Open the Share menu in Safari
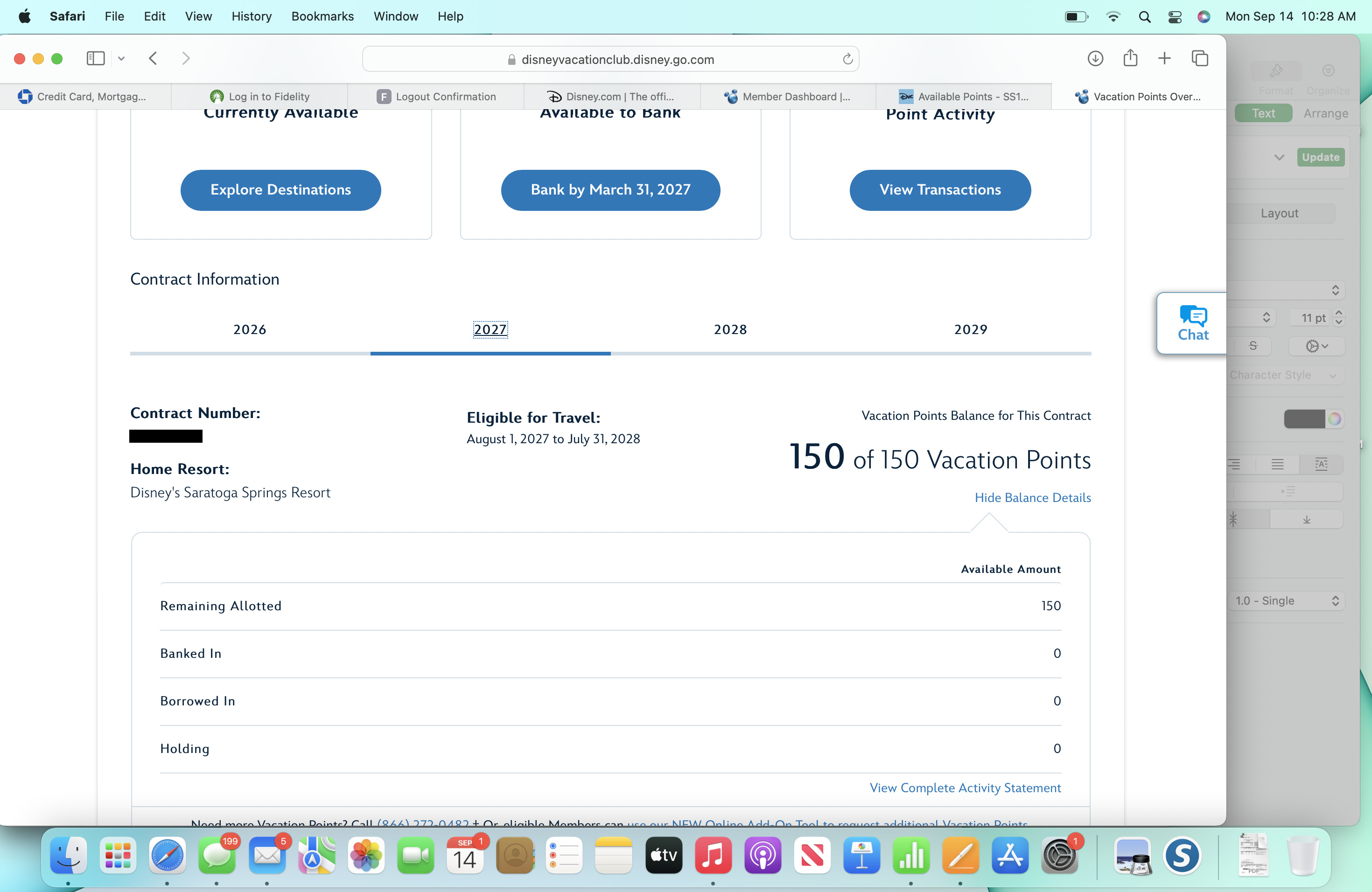The image size is (1372, 892). (1130, 58)
